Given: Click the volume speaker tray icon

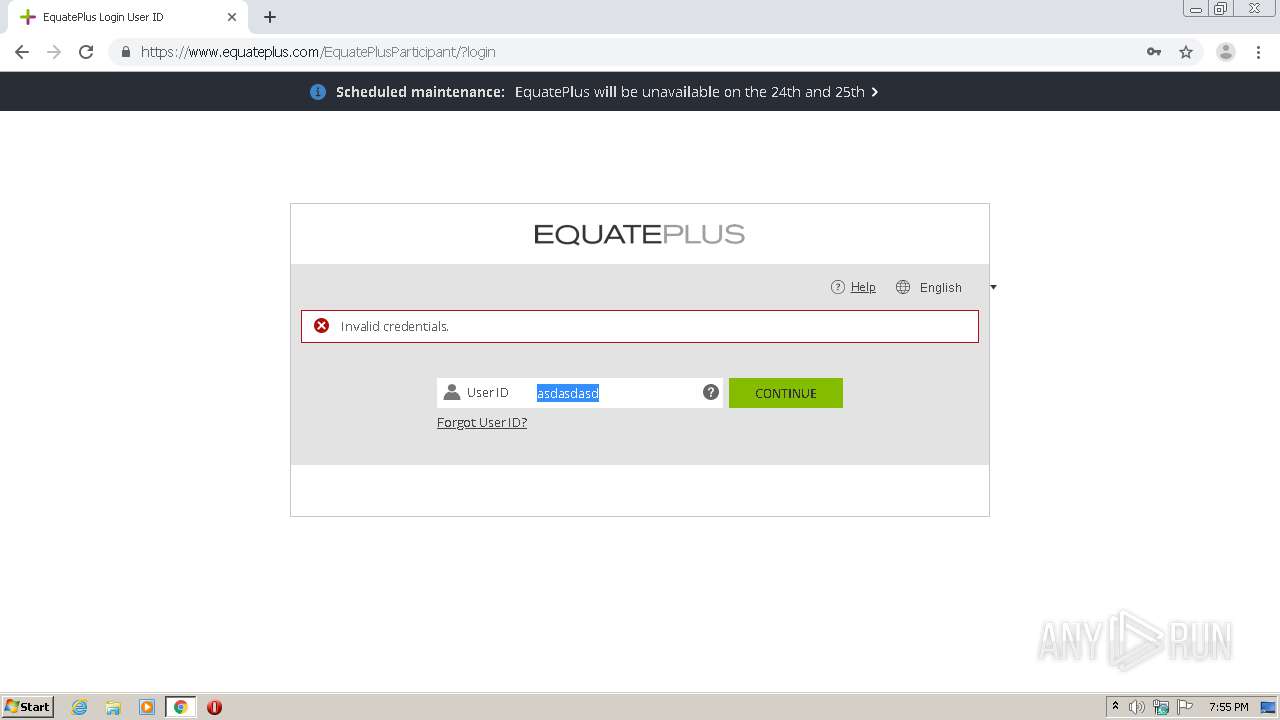Looking at the screenshot, I should coord(1137,707).
